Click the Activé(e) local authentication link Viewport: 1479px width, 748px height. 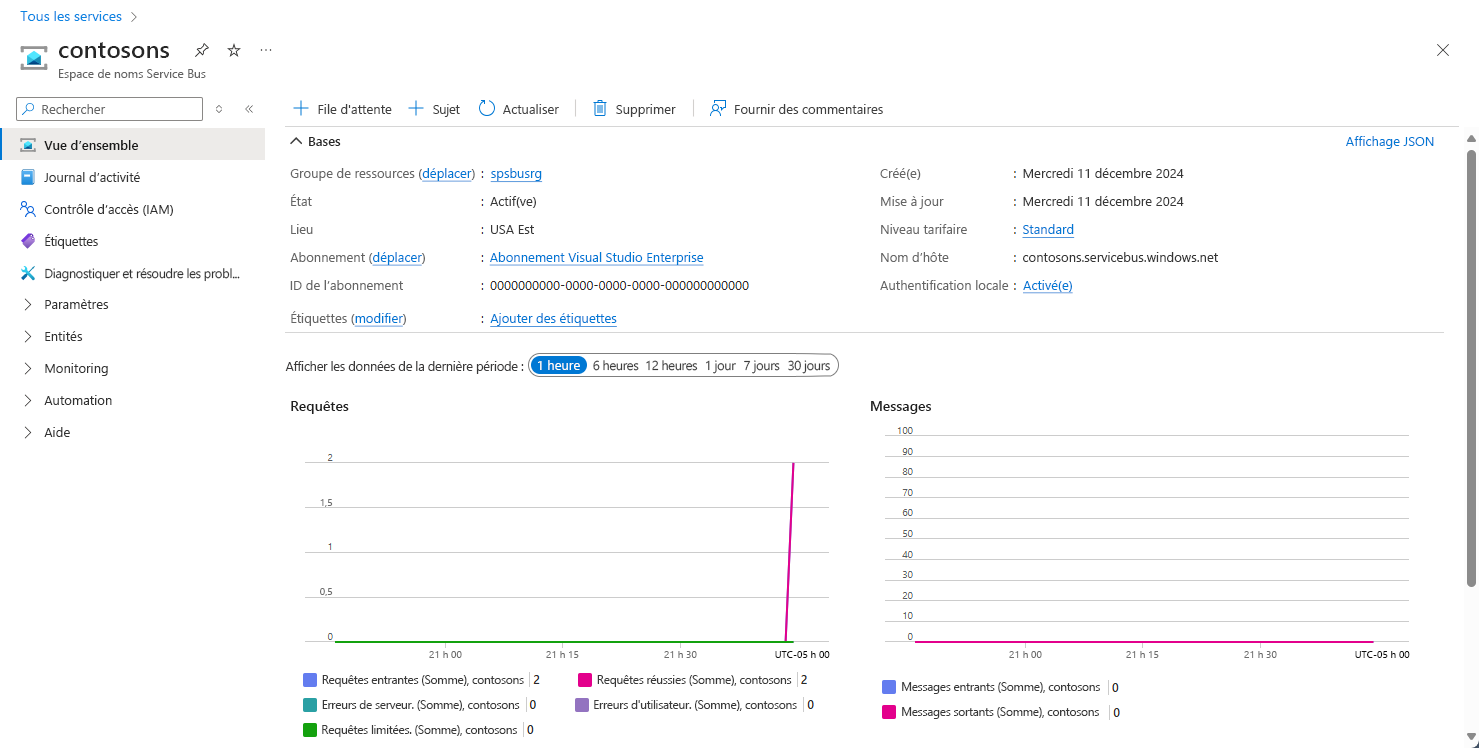coord(1048,286)
